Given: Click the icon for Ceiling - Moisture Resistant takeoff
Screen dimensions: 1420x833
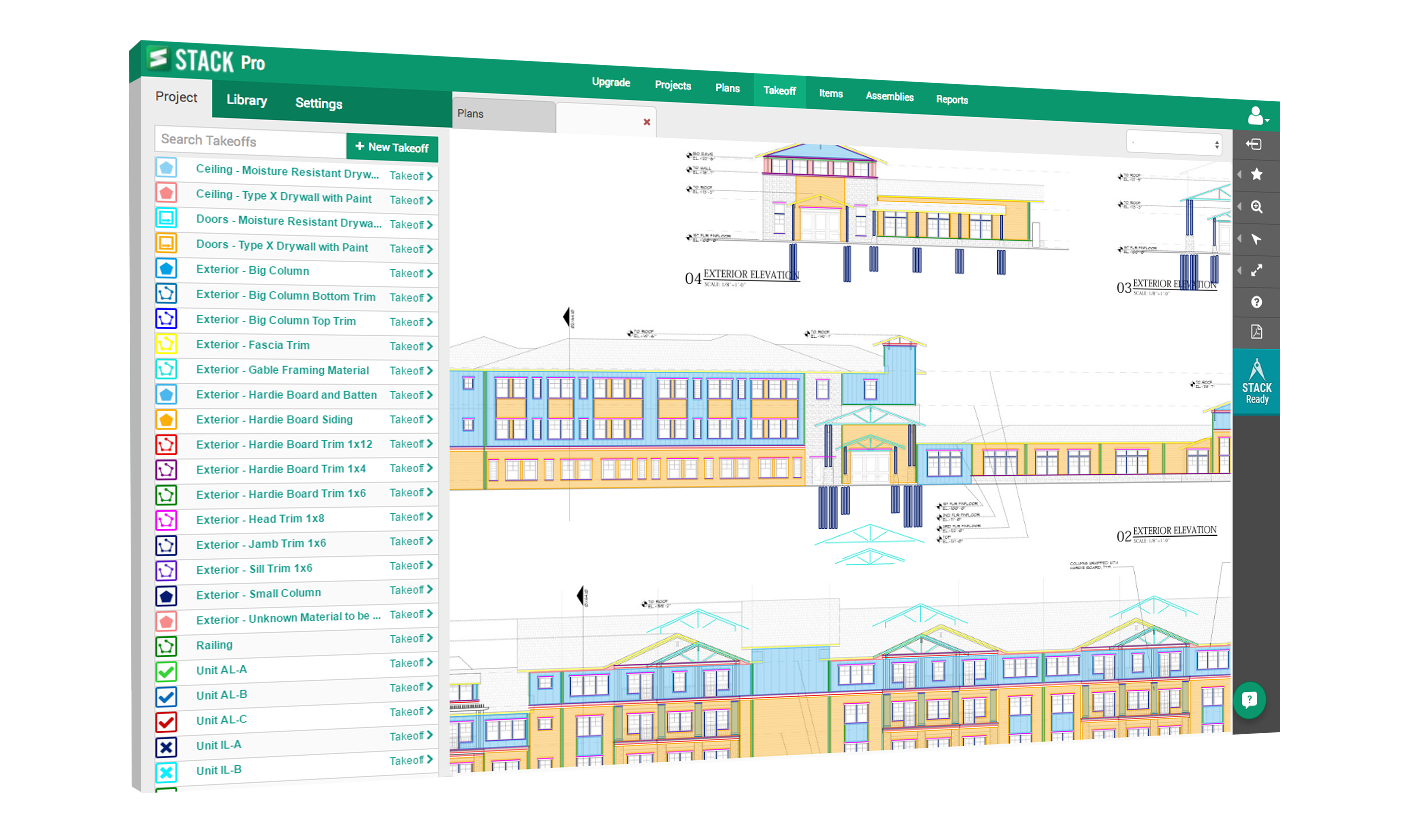Looking at the screenshot, I should [166, 167].
